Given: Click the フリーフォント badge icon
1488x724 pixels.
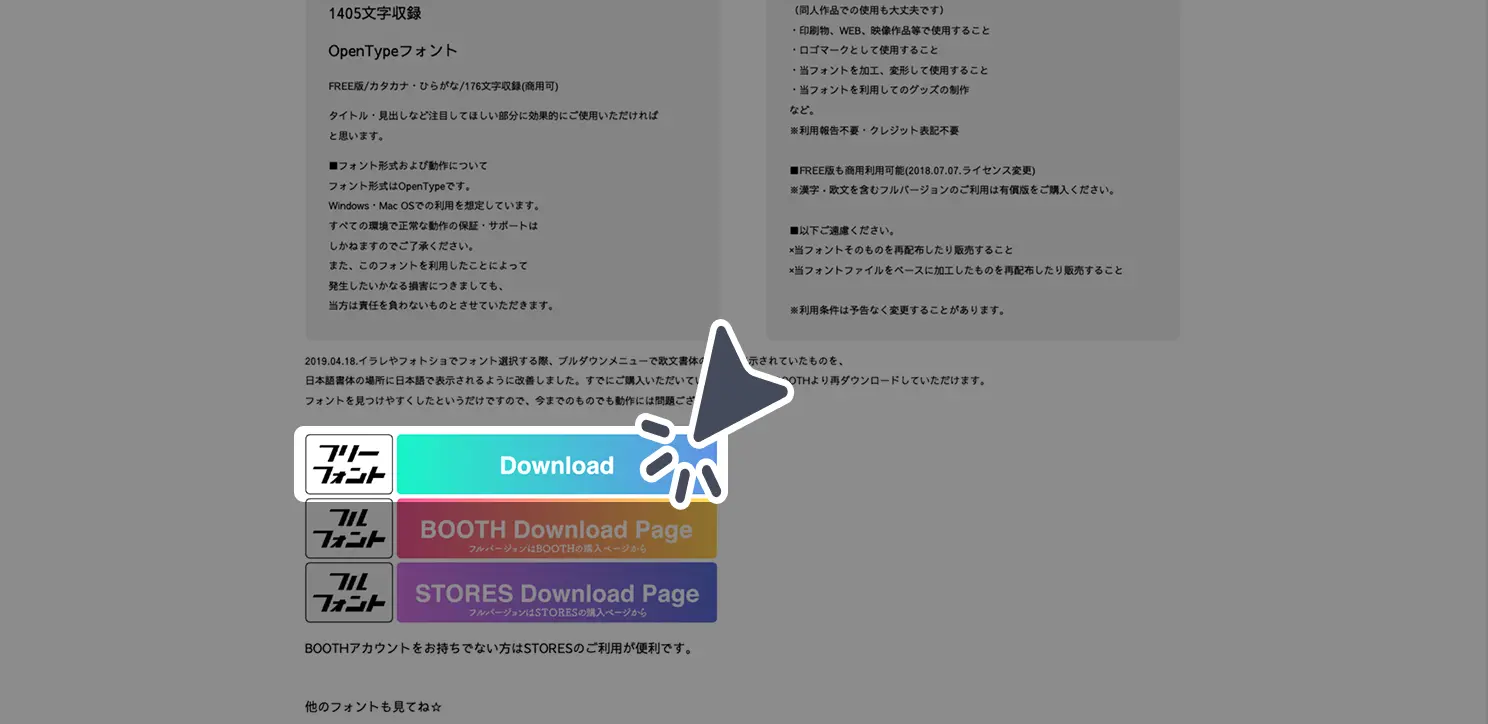Looking at the screenshot, I should point(349,465).
